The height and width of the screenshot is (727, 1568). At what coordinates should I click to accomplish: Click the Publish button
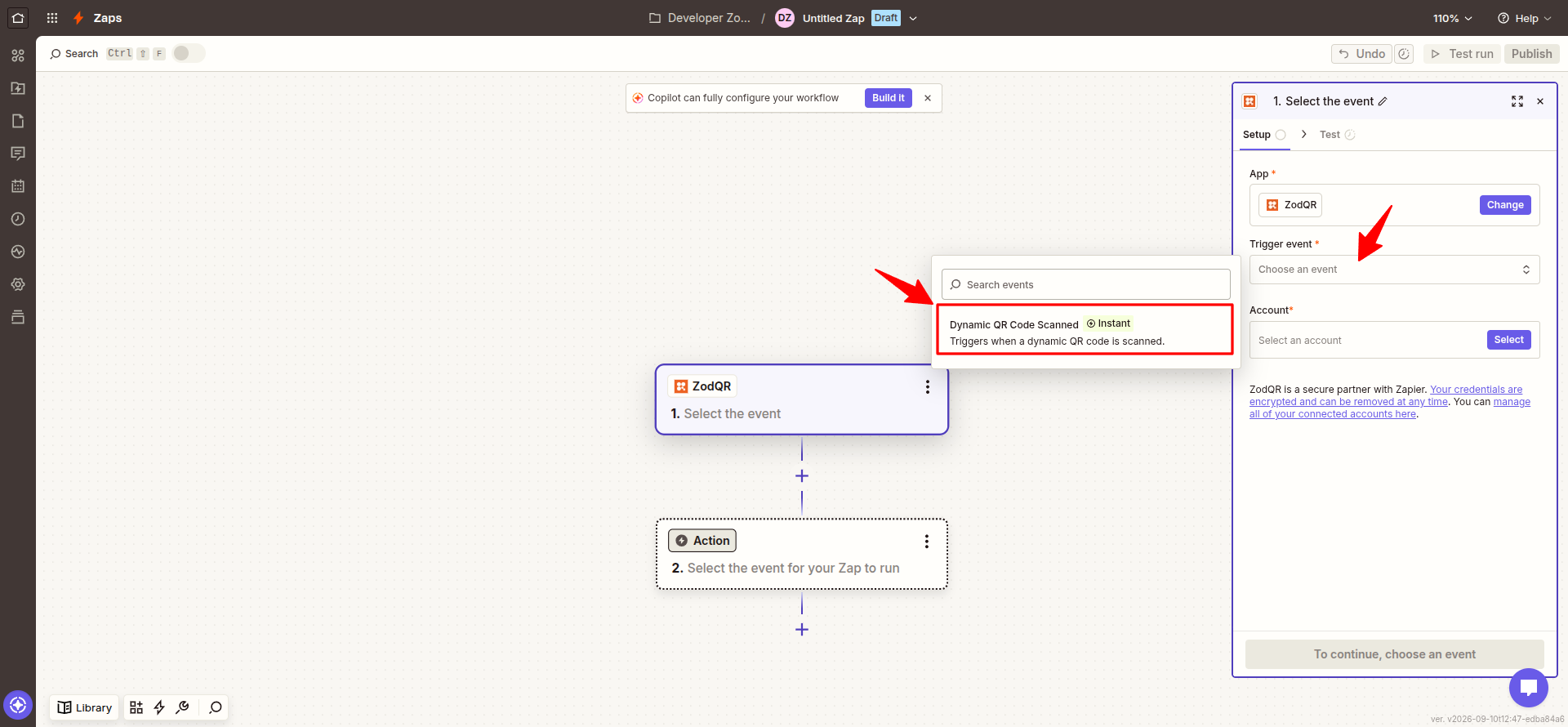click(1531, 54)
